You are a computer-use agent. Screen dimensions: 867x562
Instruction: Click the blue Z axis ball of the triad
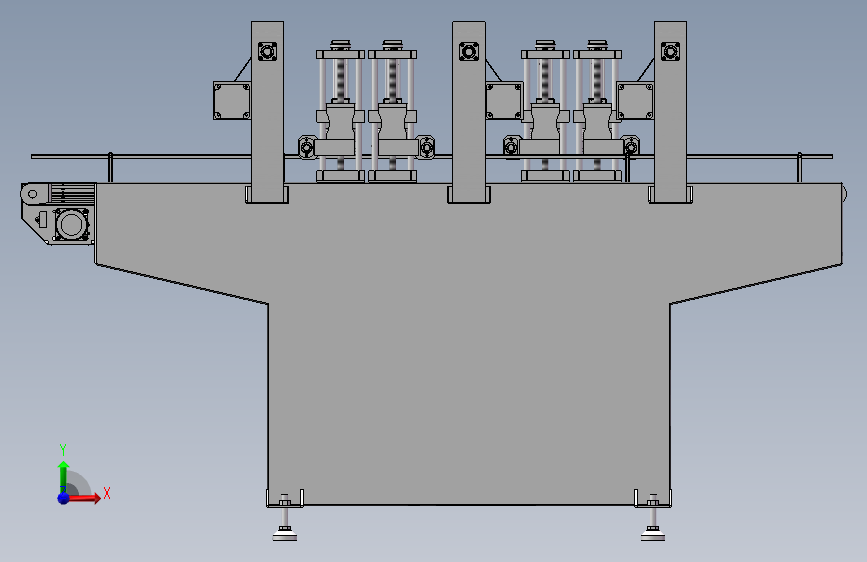(x=64, y=498)
